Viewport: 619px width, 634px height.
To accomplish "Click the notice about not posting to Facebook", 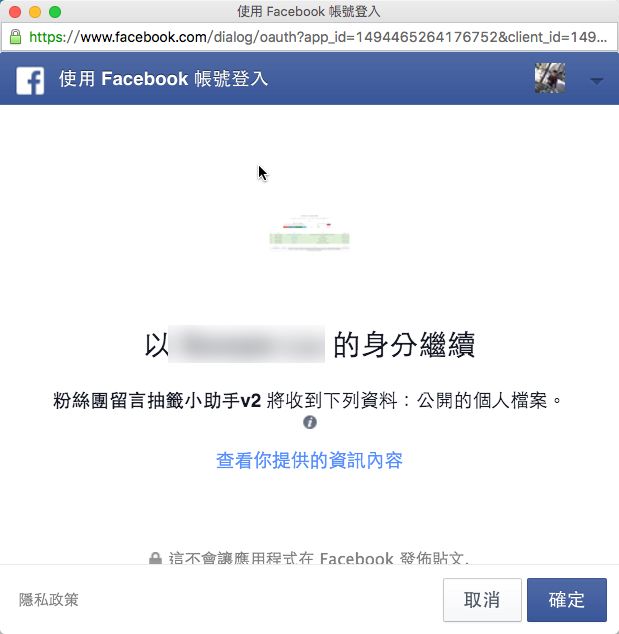I will (319, 558).
